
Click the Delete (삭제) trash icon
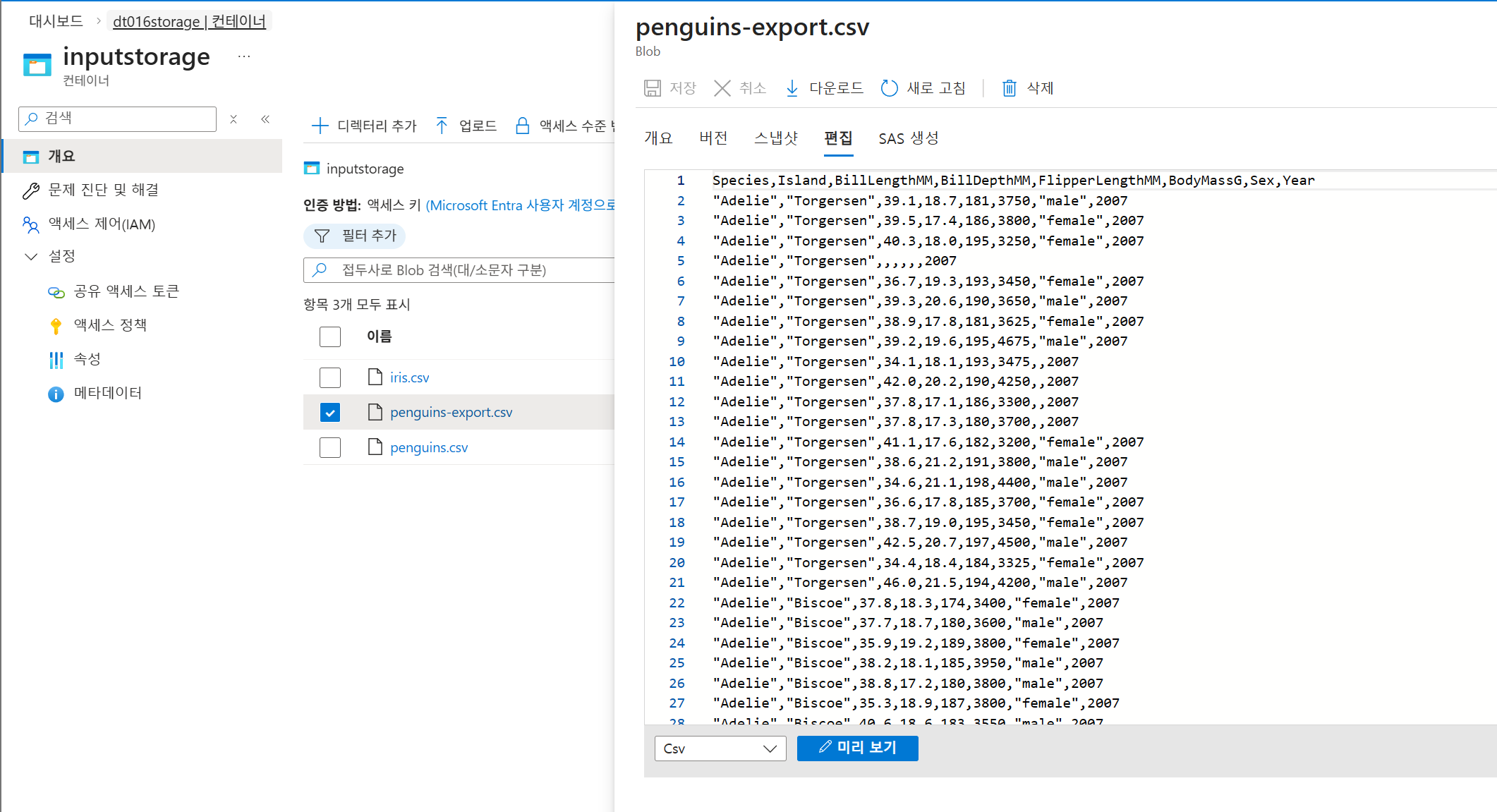click(1010, 88)
